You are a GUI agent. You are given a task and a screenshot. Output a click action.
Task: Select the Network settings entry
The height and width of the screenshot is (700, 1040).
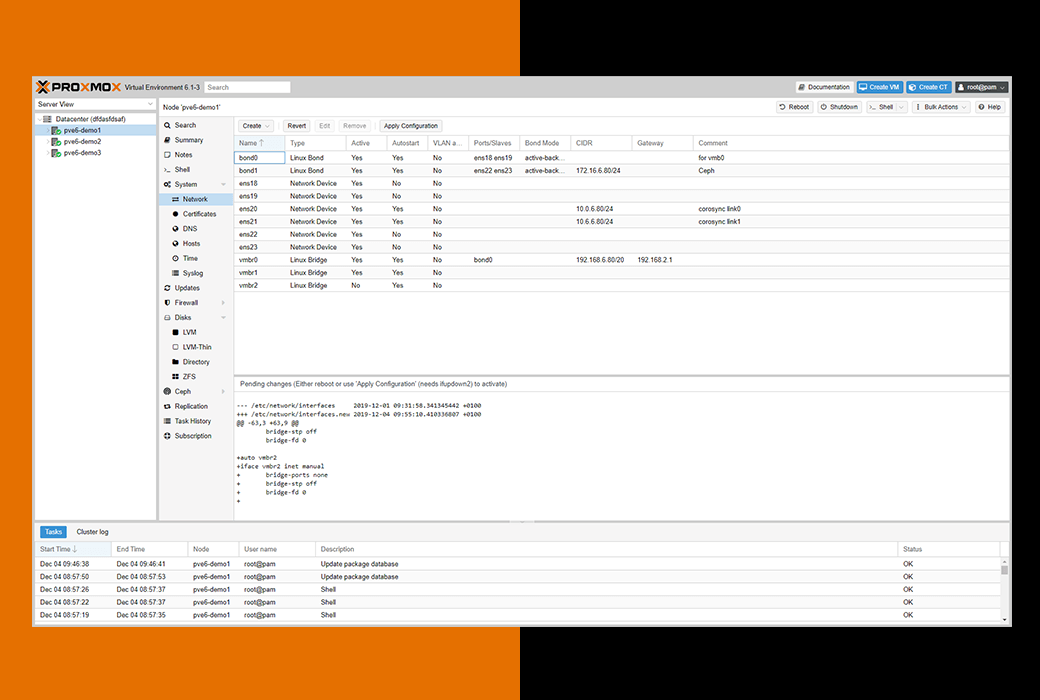pos(195,199)
